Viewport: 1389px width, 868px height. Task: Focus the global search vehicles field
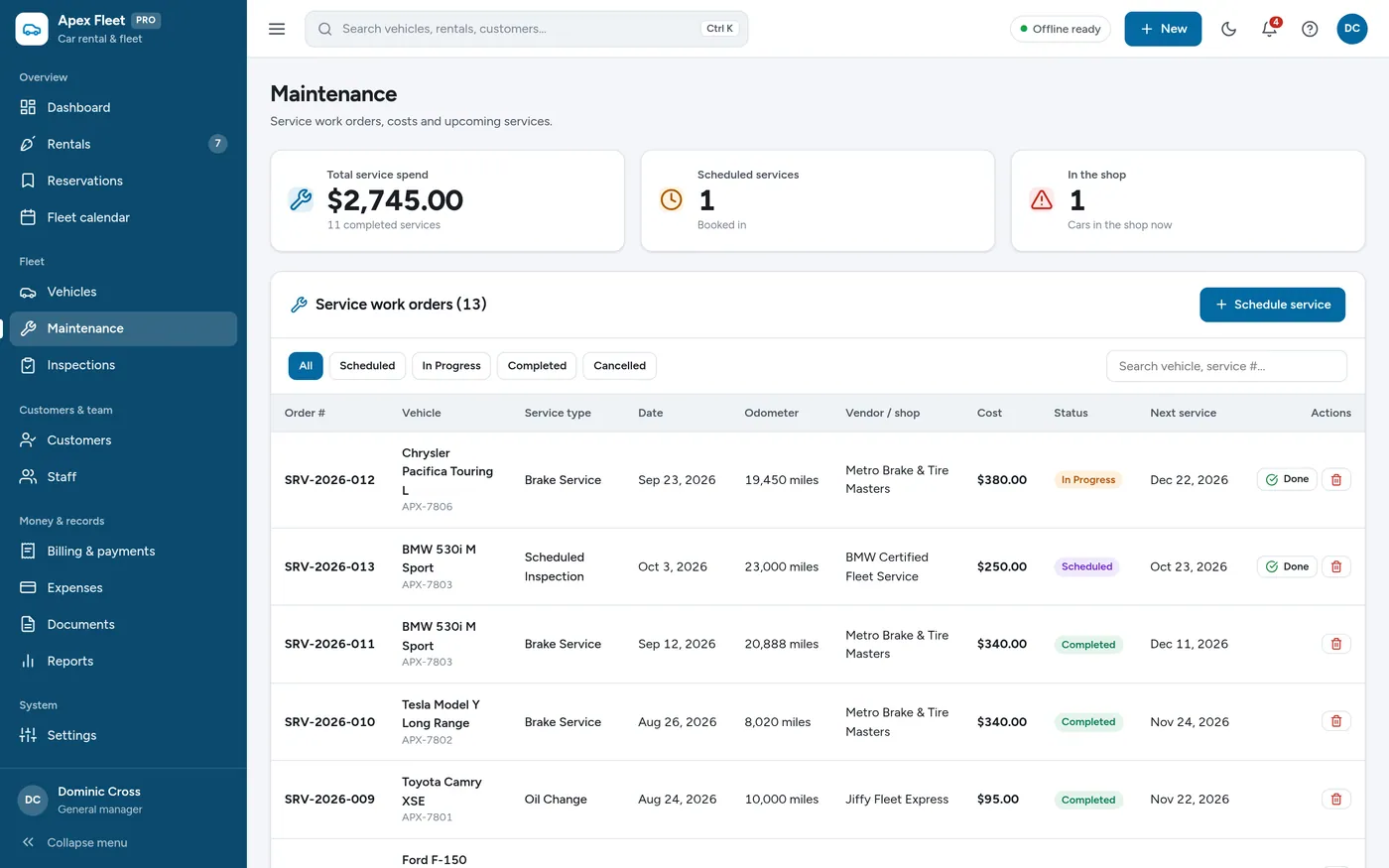pos(526,29)
